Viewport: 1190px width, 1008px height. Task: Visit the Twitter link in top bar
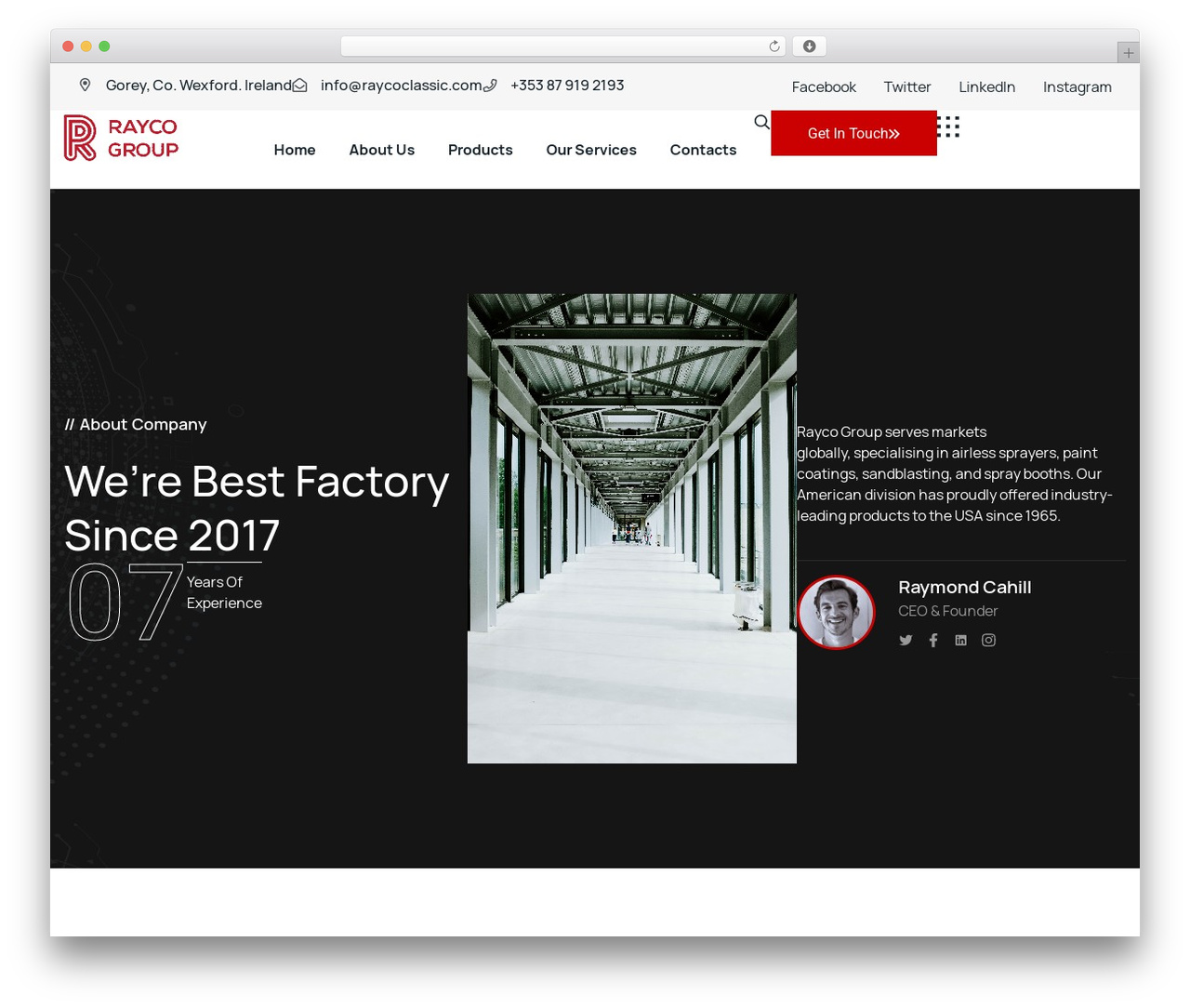907,86
